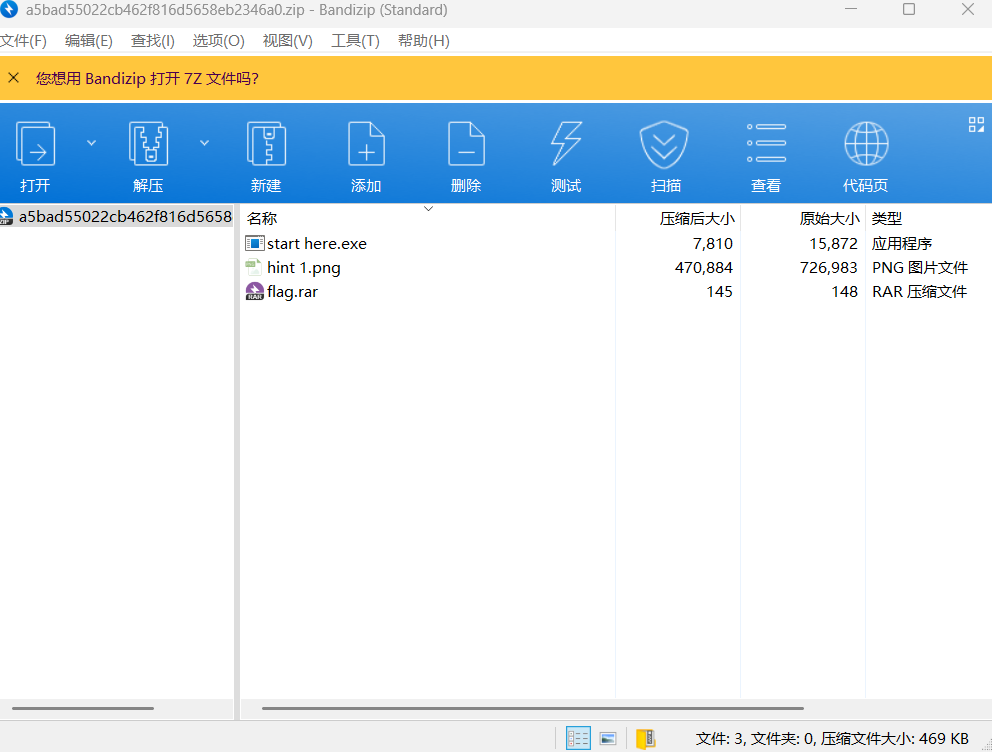Image resolution: width=992 pixels, height=752 pixels.
Task: Open the 视图(V) menu
Action: click(x=287, y=41)
